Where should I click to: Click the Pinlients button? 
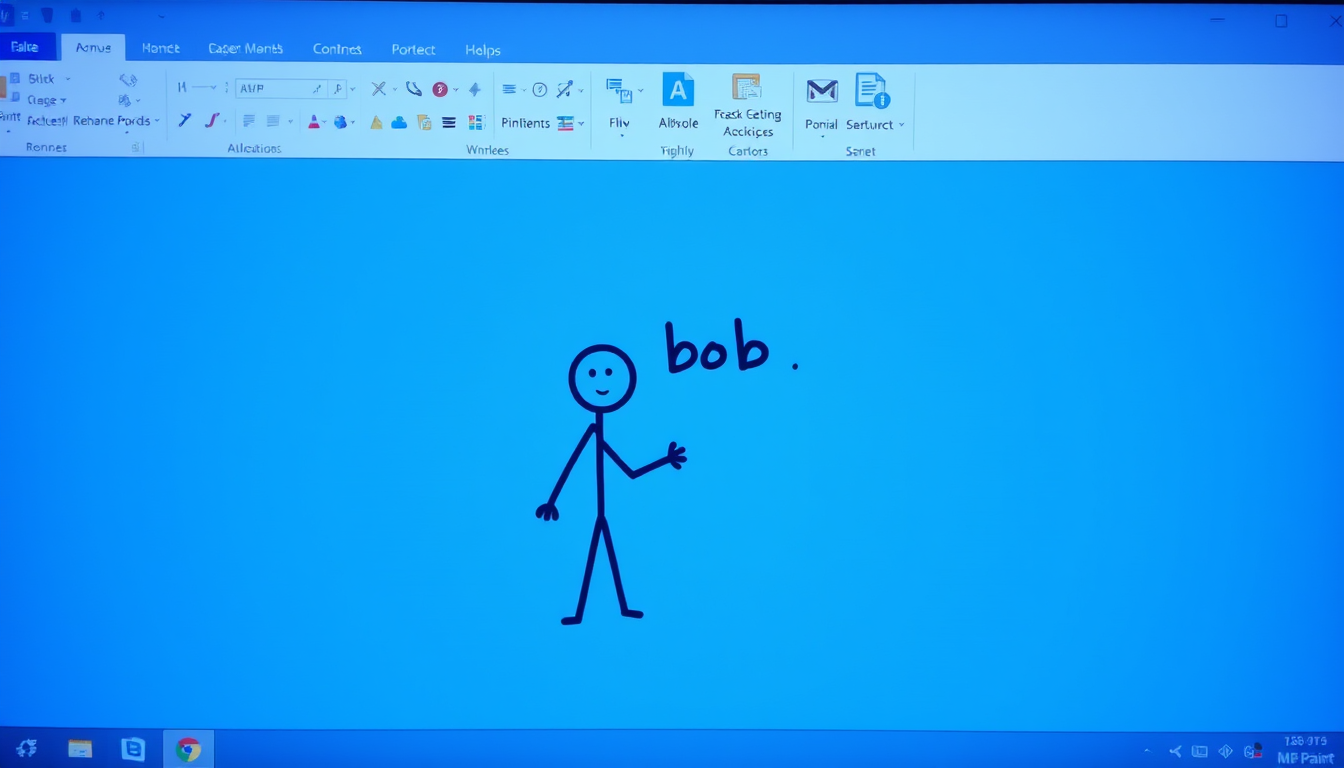point(526,123)
